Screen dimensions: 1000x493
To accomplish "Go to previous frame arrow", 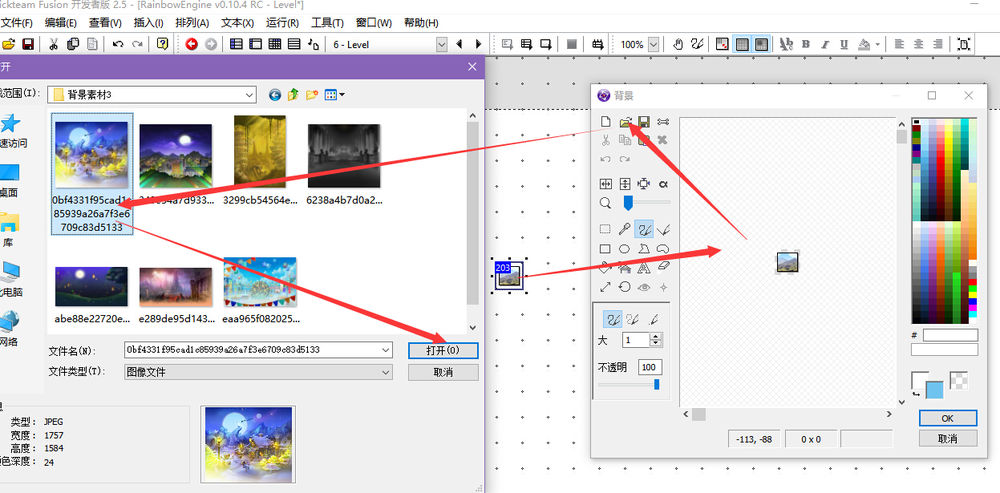I will pos(459,44).
